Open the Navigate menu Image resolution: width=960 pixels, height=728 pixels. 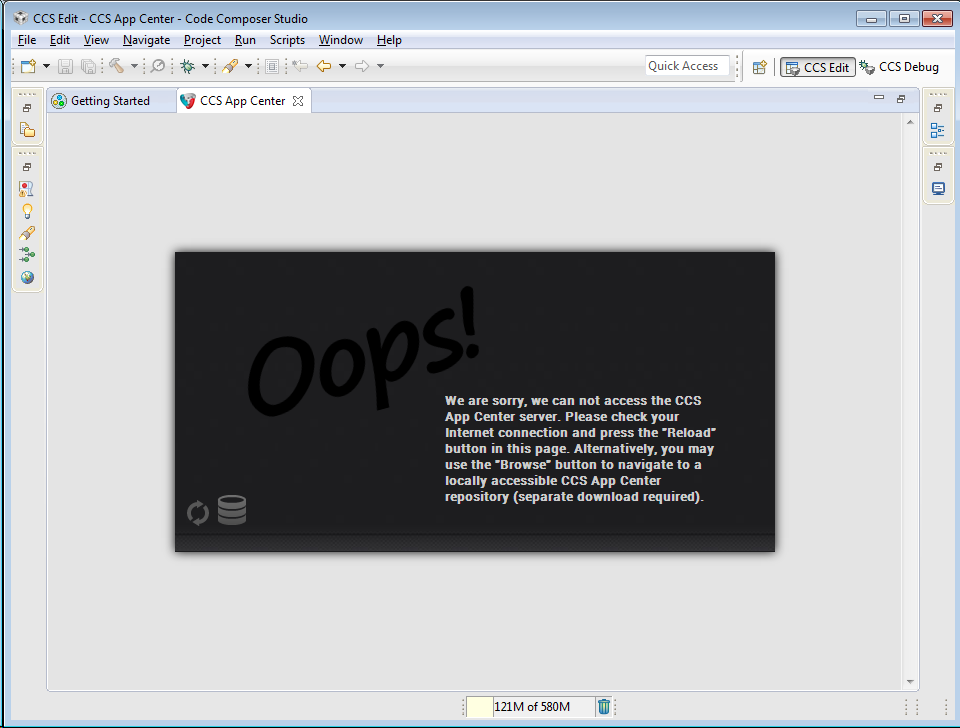(146, 40)
